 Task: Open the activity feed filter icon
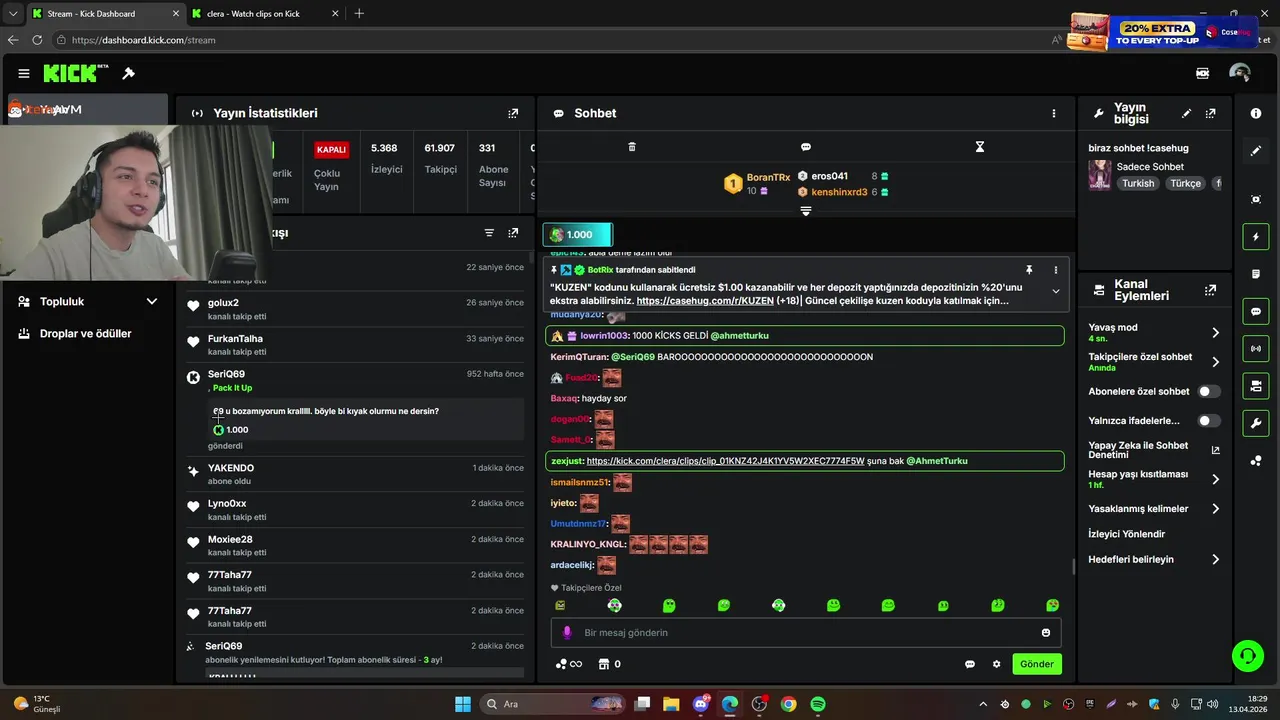click(489, 233)
